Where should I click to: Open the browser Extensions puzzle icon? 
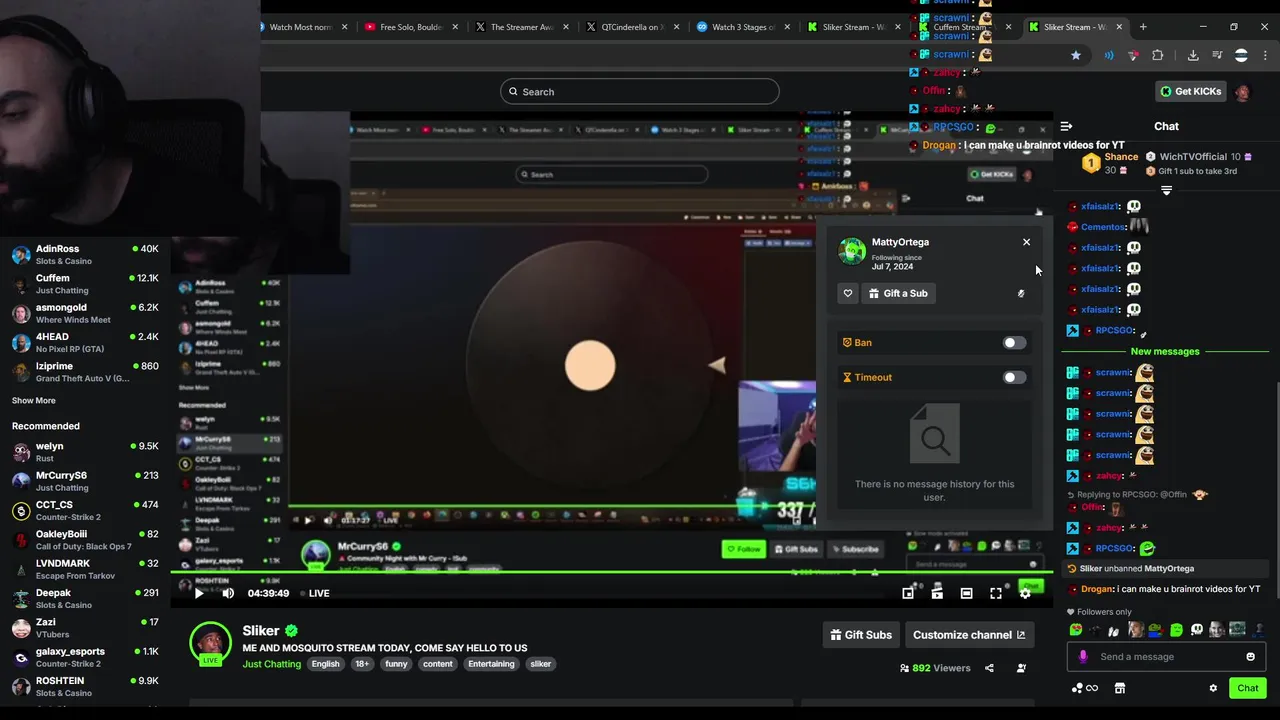pyautogui.click(x=1158, y=55)
